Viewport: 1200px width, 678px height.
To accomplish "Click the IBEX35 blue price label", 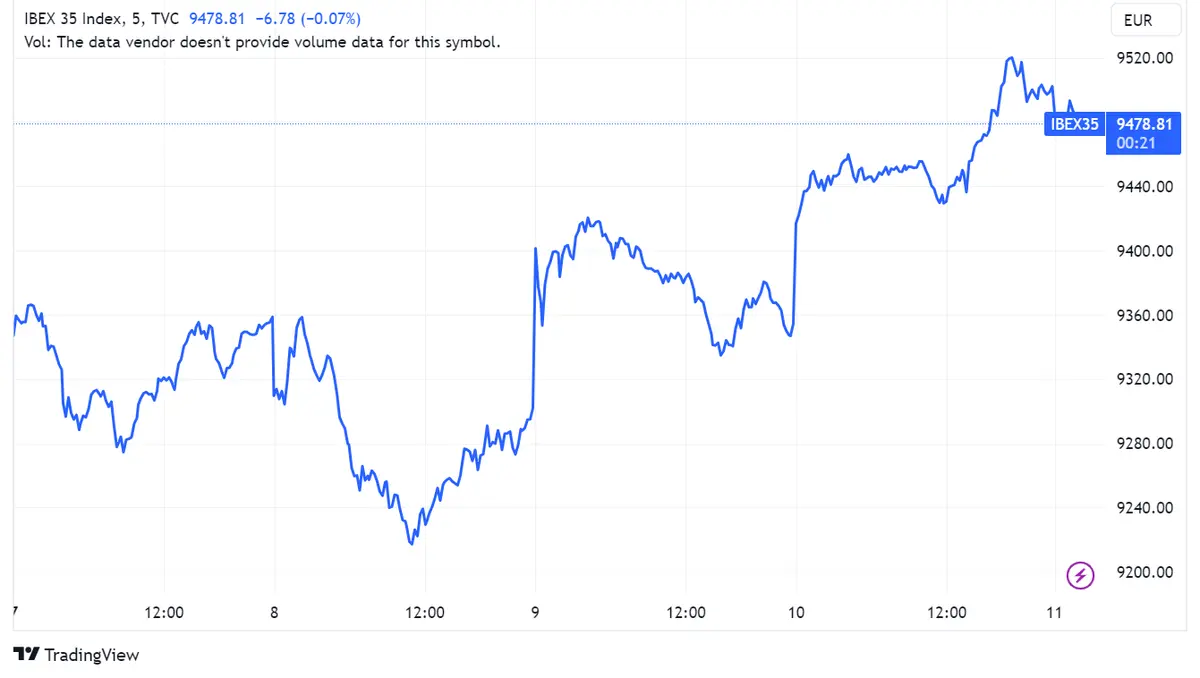I will 1074,124.
